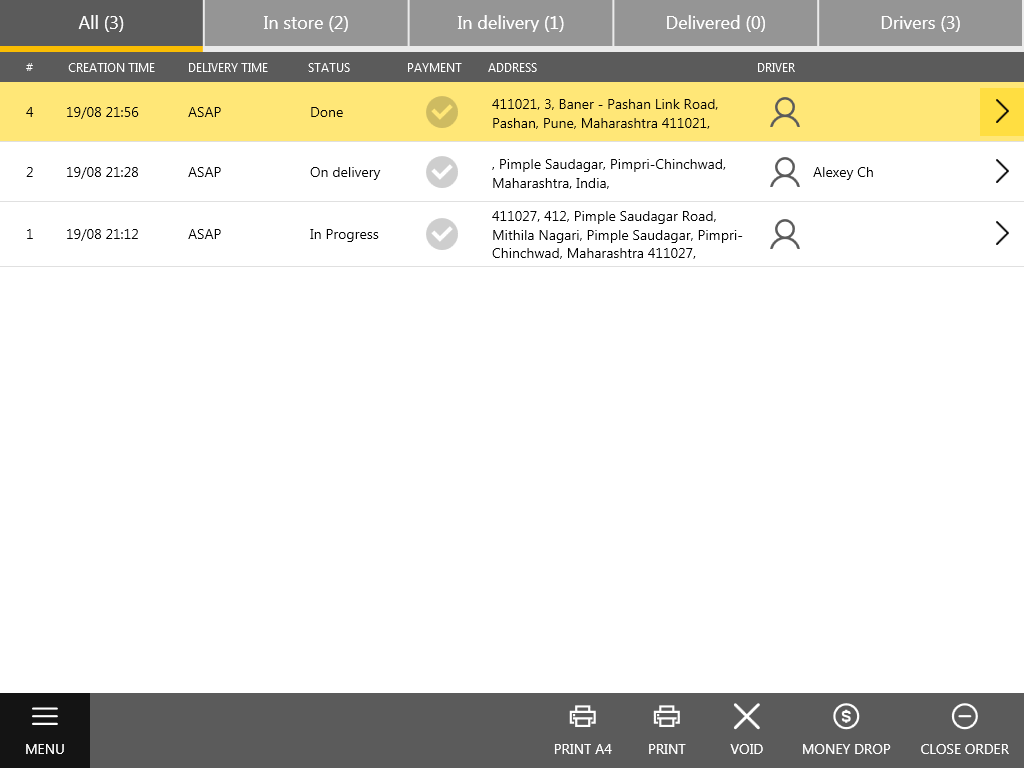Click the Close Order circle icon
1024x768 pixels.
964,716
